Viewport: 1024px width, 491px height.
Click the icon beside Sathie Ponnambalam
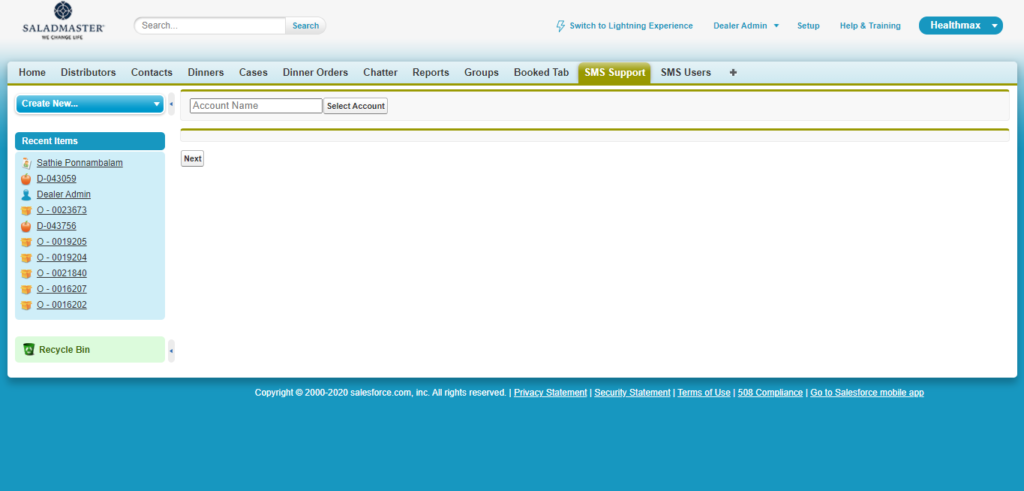pos(26,163)
